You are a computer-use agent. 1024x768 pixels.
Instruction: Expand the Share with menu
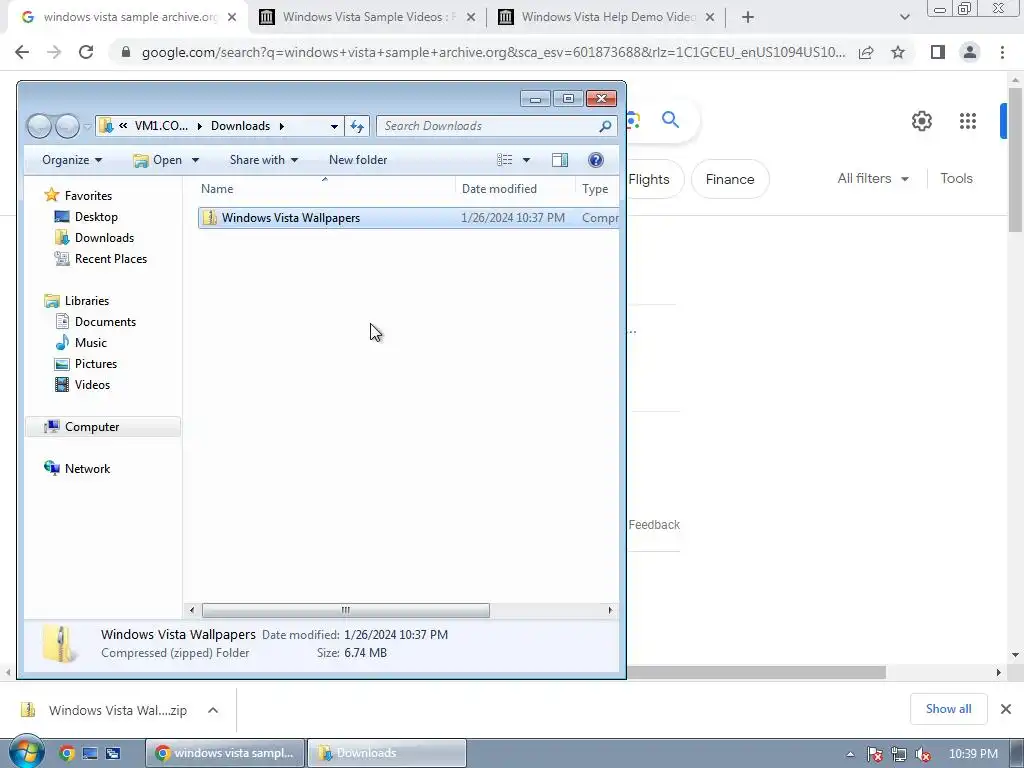(x=264, y=160)
